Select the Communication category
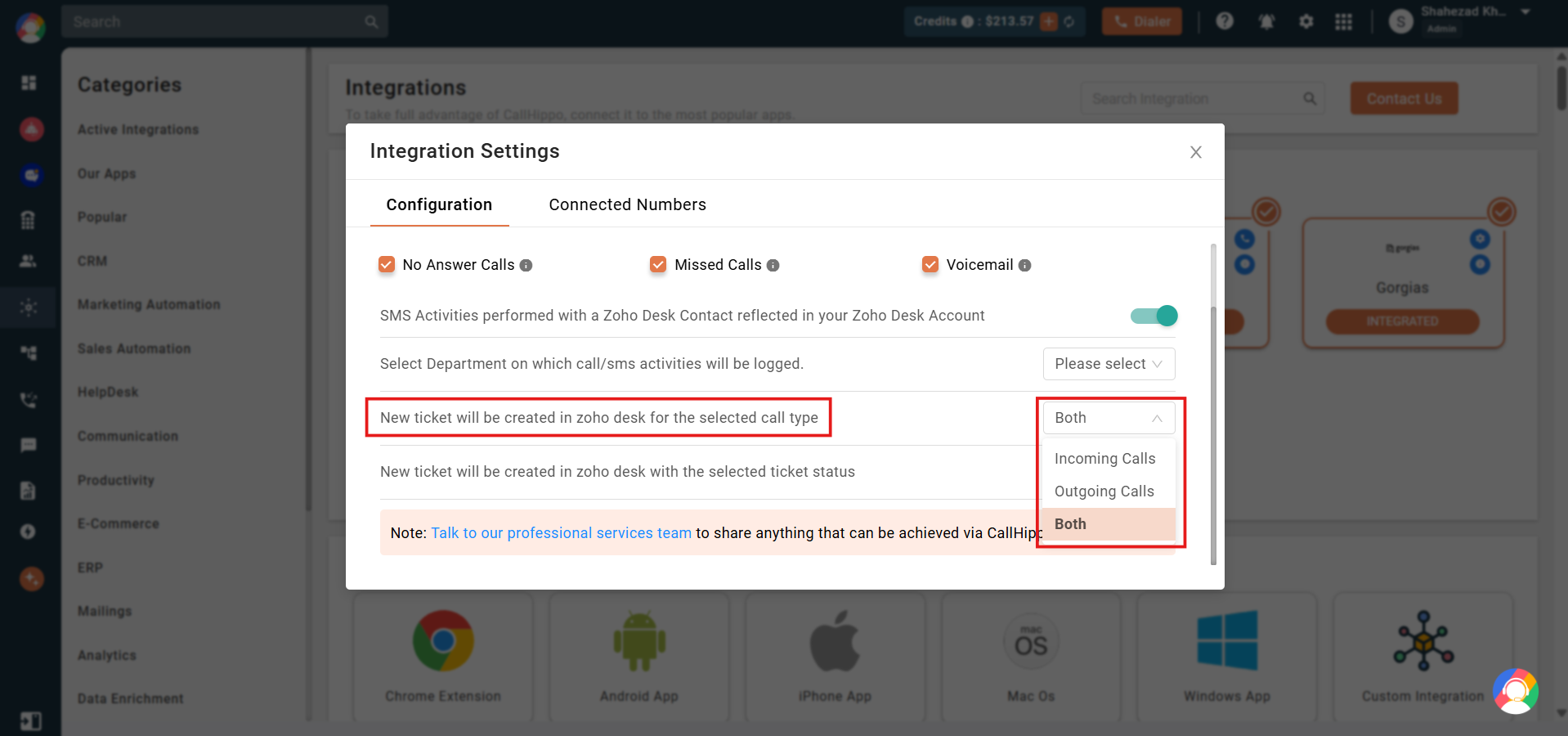This screenshot has width=1568, height=736. coord(128,436)
